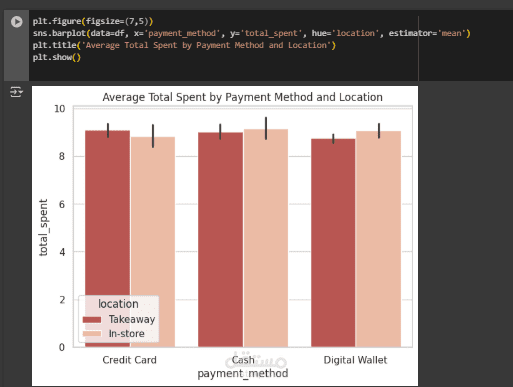Click the Digital Wallet axis label
The width and height of the screenshot is (513, 387).
pos(355,360)
